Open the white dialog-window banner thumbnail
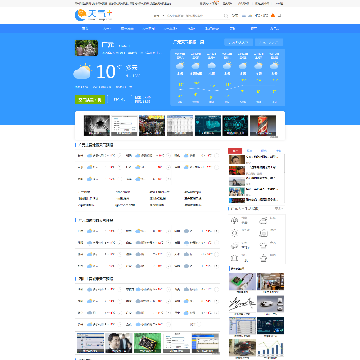The height and width of the screenshot is (360, 360). [x=124, y=125]
